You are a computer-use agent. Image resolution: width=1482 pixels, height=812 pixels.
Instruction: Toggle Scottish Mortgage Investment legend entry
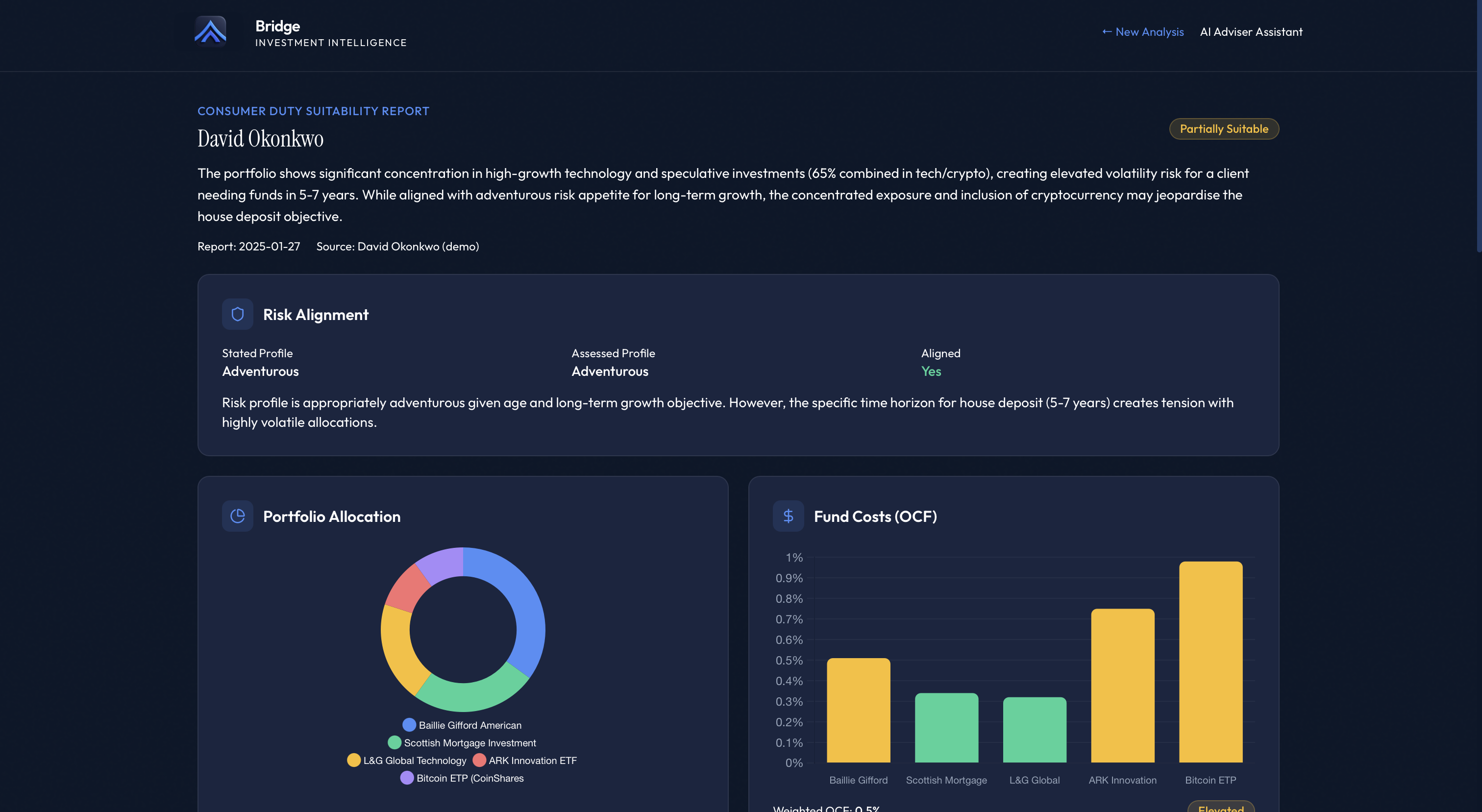[462, 743]
